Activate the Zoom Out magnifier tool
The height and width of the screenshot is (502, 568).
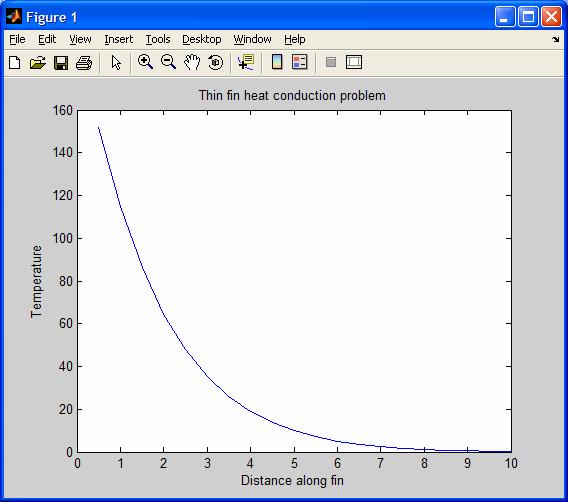pyautogui.click(x=168, y=62)
